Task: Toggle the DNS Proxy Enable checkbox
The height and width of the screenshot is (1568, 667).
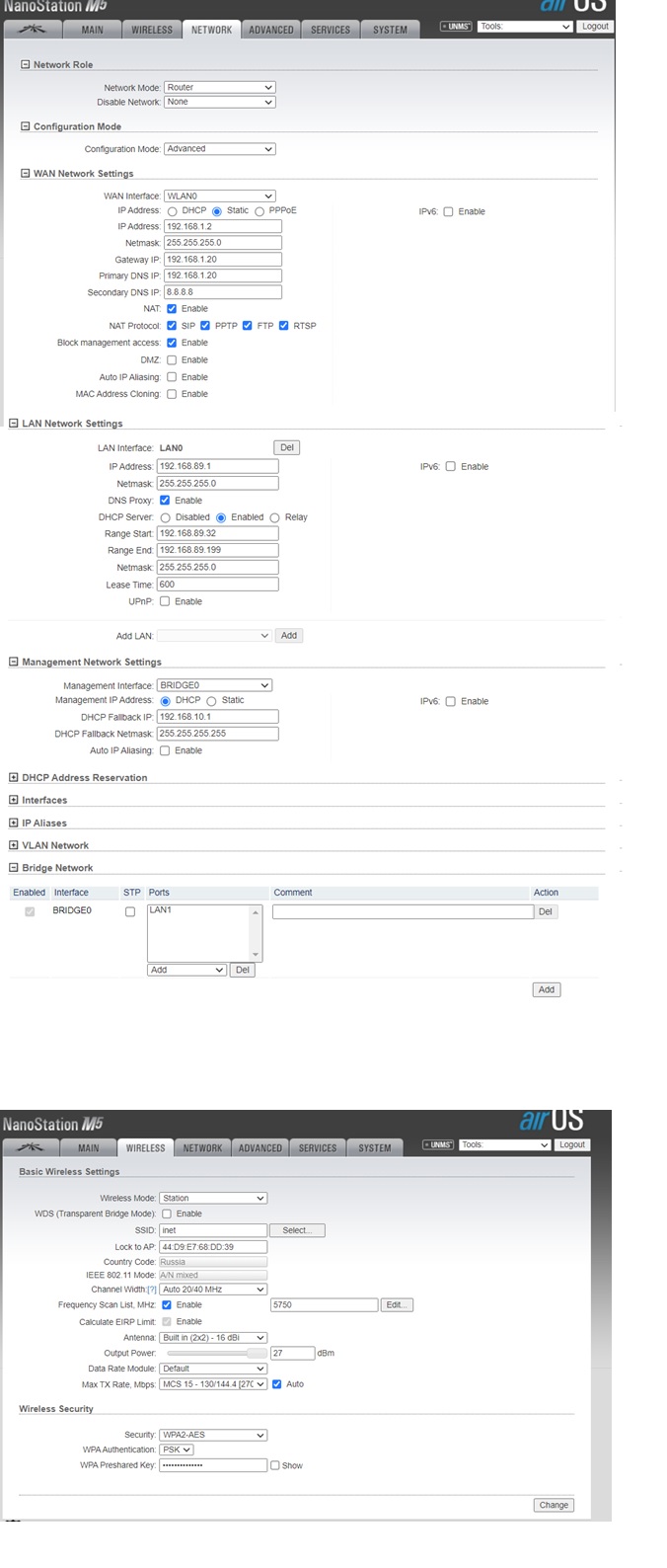Action: coord(165,501)
